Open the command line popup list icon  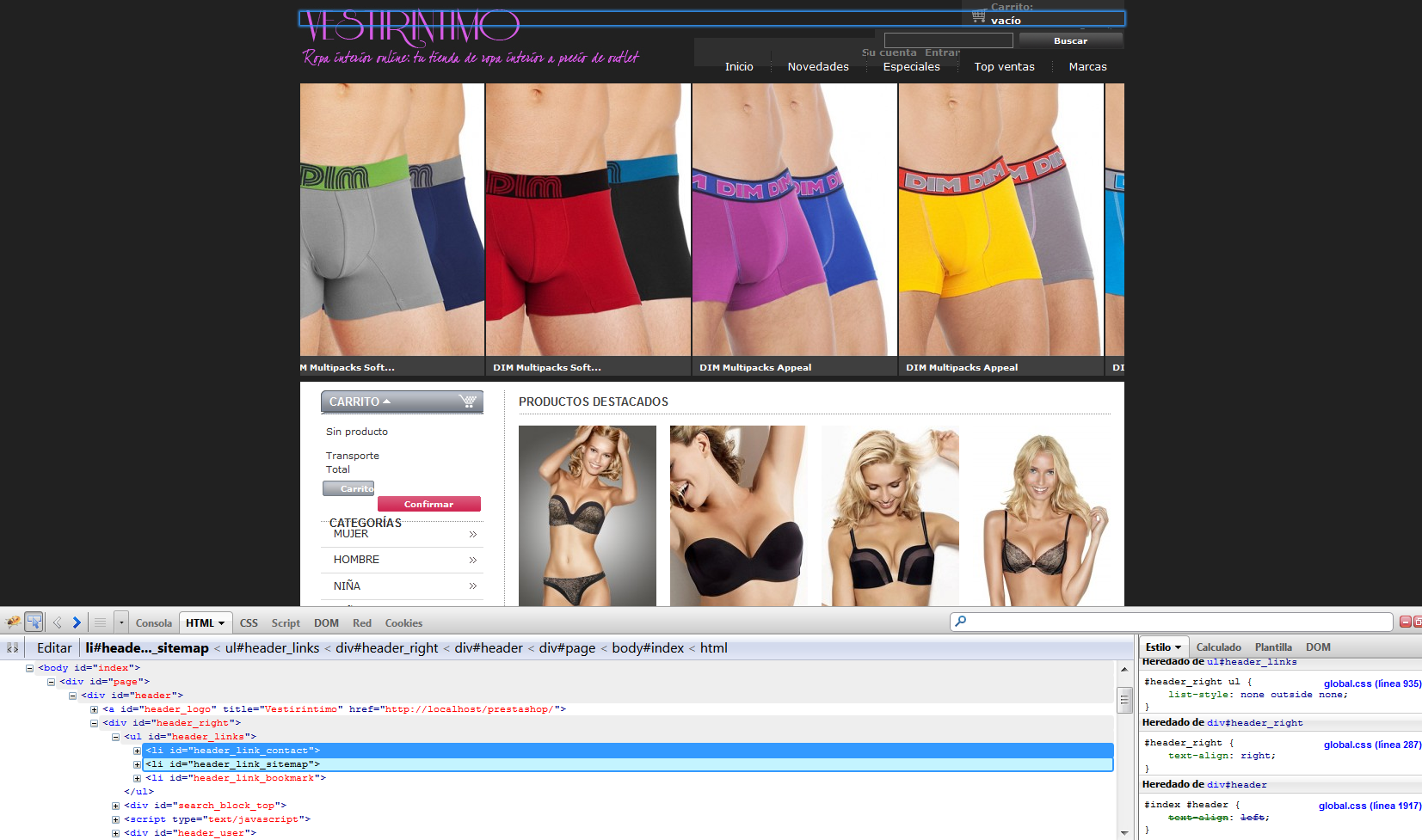(100, 622)
